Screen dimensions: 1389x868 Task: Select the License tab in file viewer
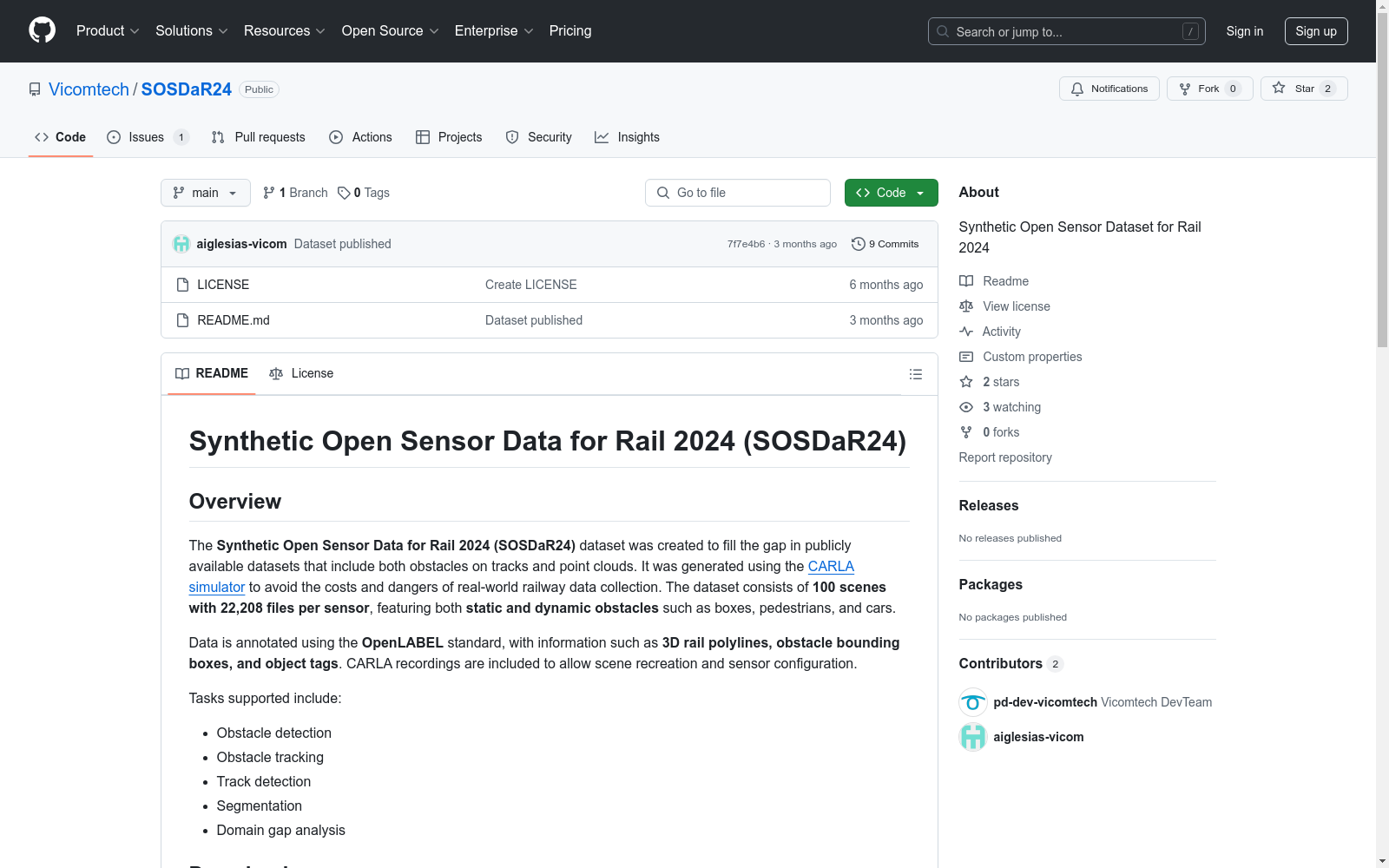301,374
